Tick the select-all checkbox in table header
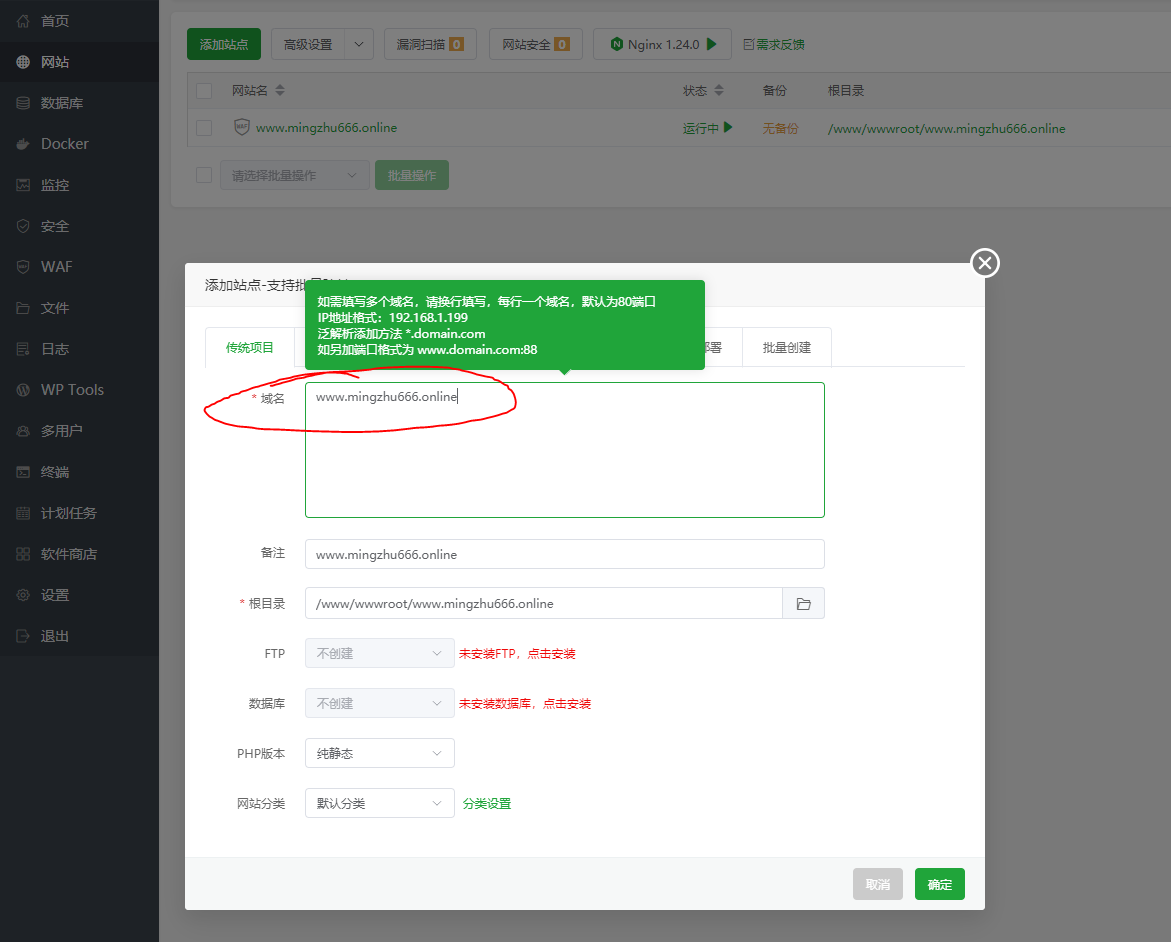 204,91
